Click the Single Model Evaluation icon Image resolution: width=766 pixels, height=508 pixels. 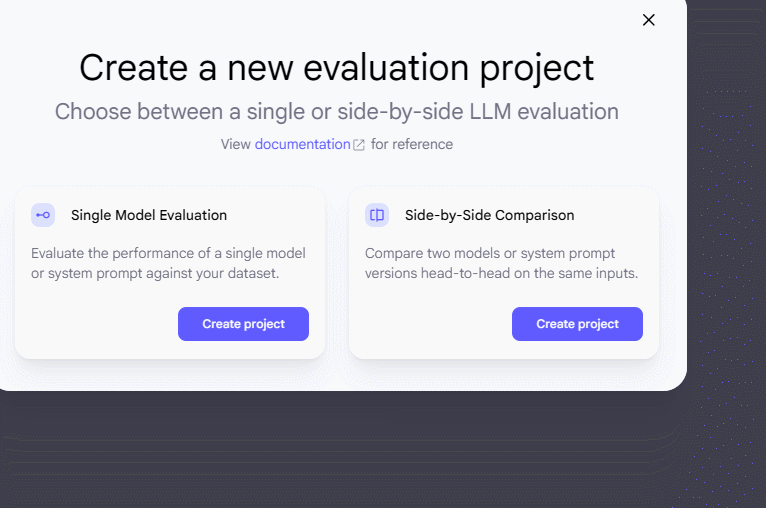43,215
